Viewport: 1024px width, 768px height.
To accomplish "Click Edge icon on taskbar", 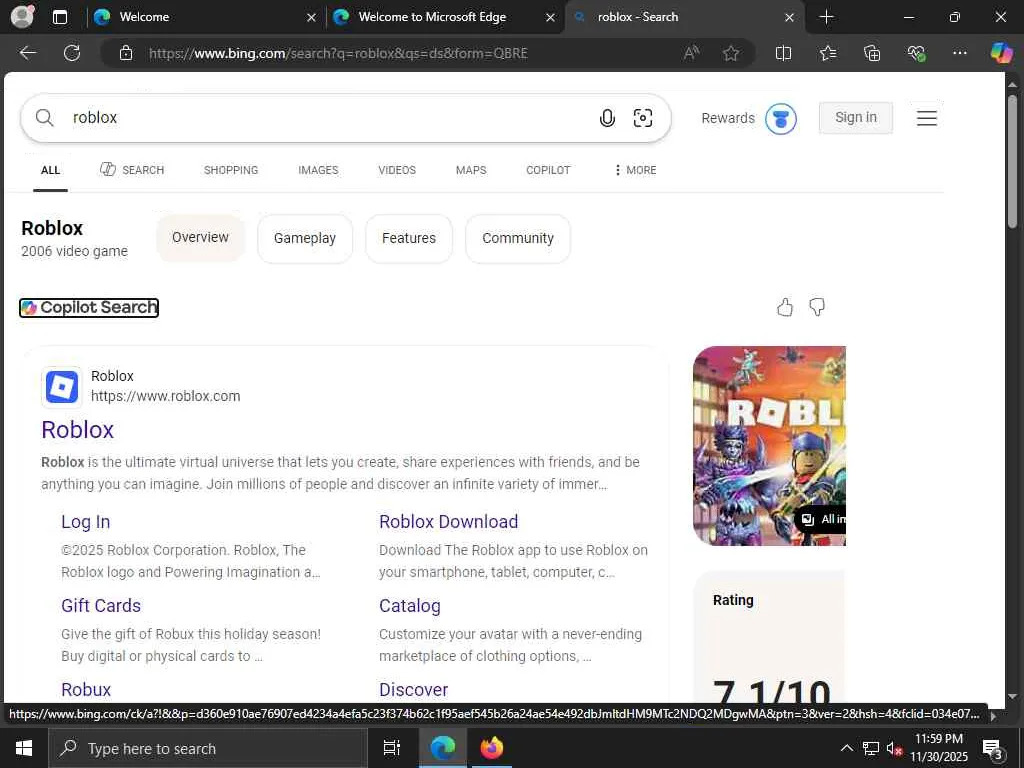I will click(x=443, y=748).
